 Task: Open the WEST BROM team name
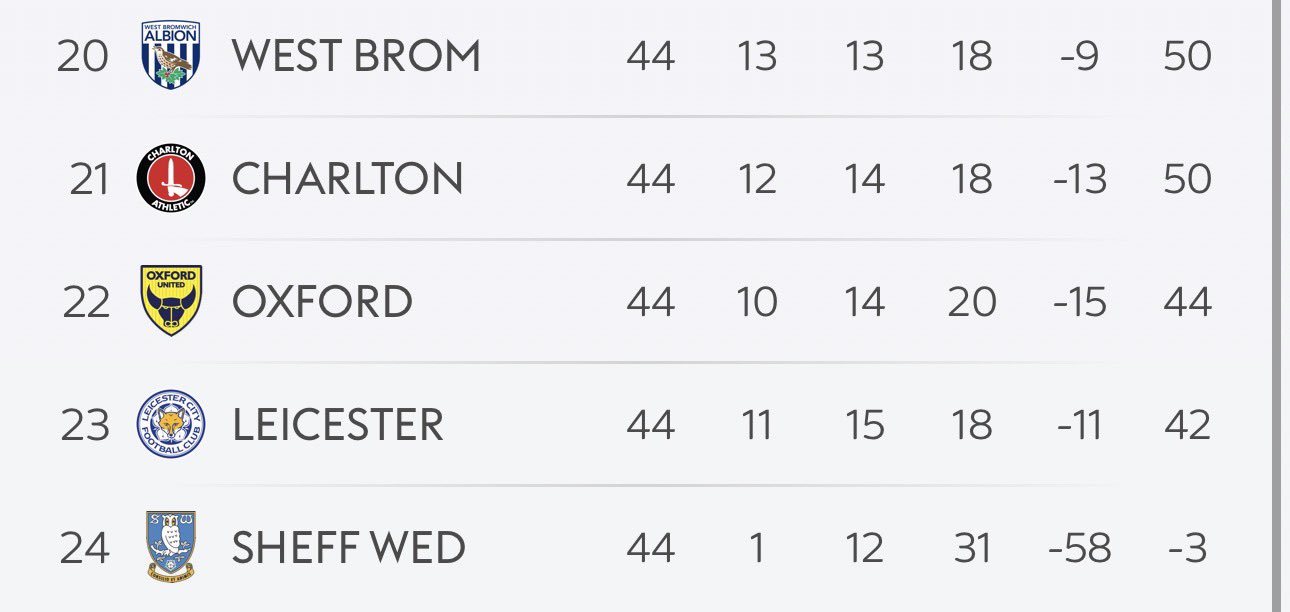[356, 56]
